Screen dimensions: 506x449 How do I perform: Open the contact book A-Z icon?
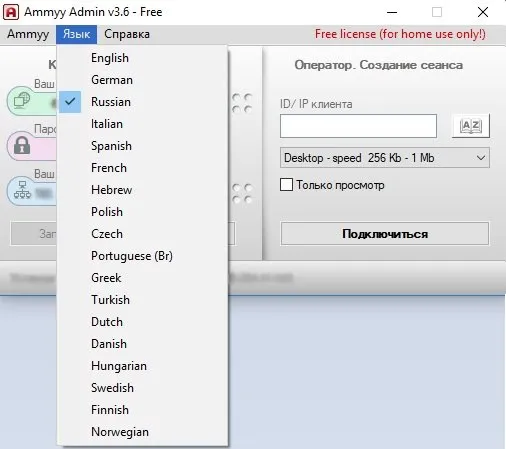(471, 126)
